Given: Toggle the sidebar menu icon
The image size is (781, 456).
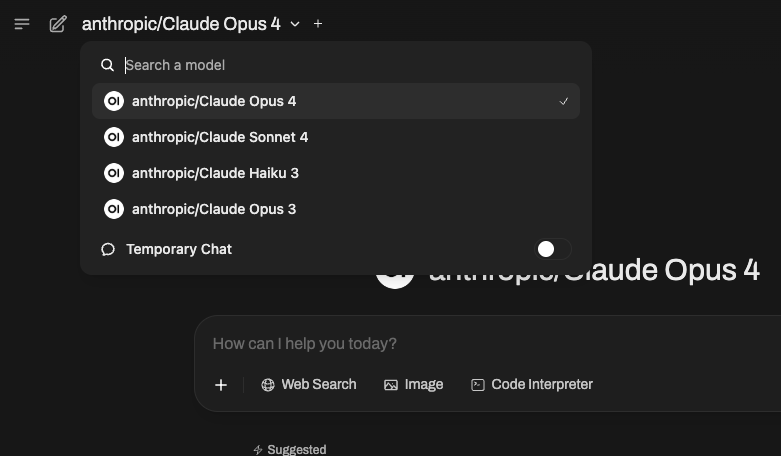Looking at the screenshot, I should coord(22,24).
